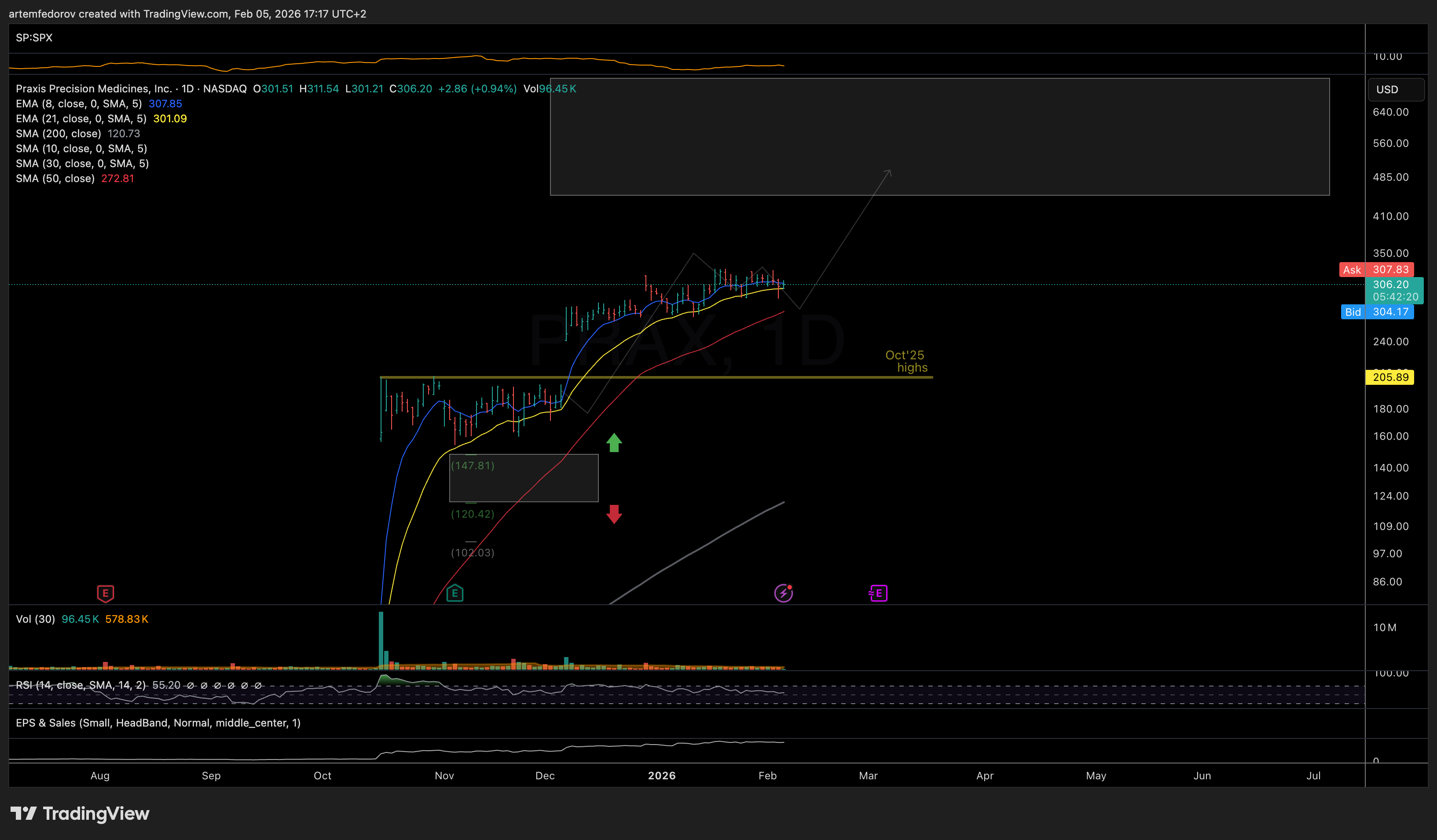Viewport: 1437px width, 840px height.
Task: Select SMA (200, close) legend entry
Action: click(x=58, y=133)
